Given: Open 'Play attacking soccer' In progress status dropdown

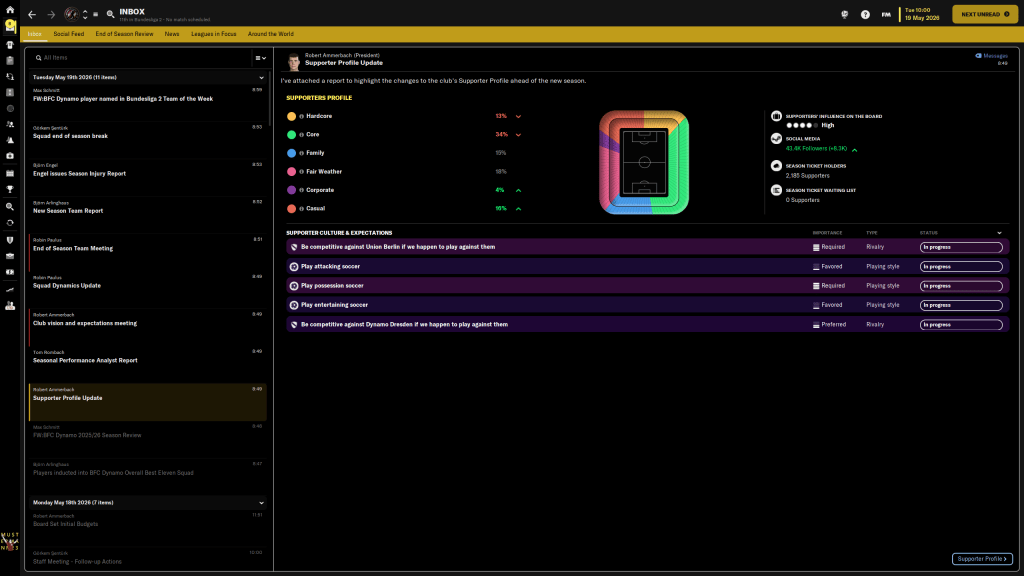Looking at the screenshot, I should click(x=961, y=266).
